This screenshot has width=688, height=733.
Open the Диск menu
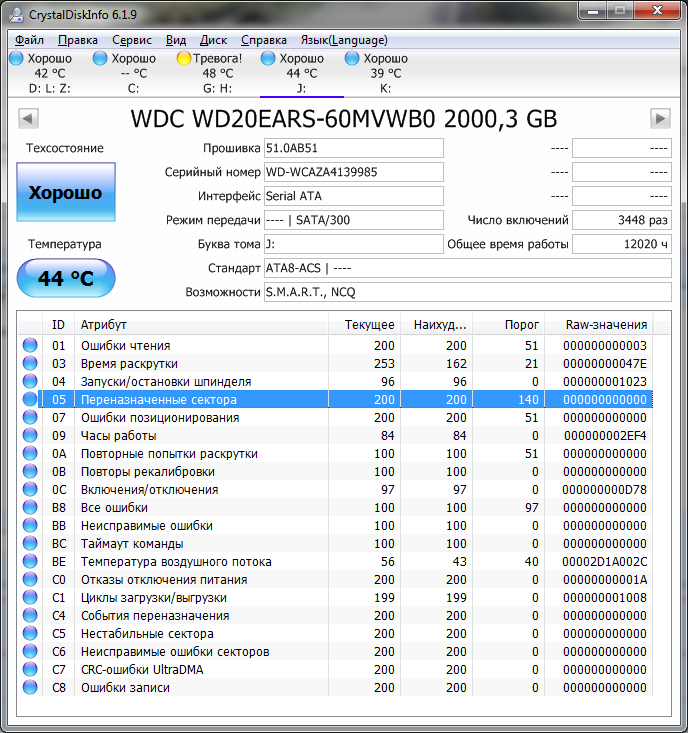click(x=213, y=40)
